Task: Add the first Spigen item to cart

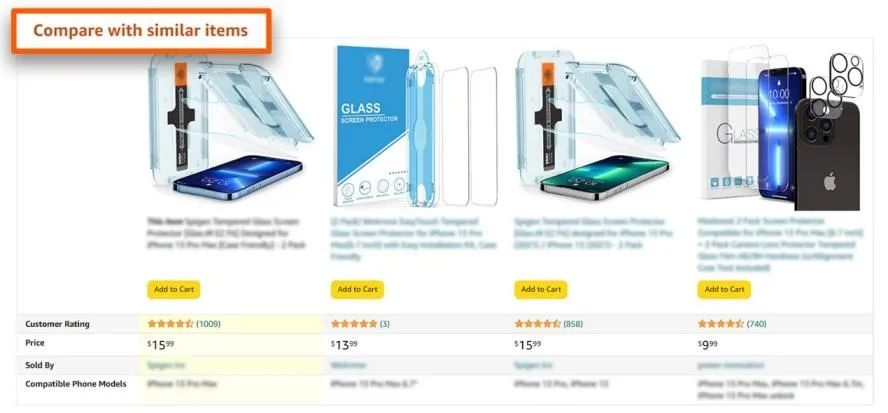Action: point(174,289)
